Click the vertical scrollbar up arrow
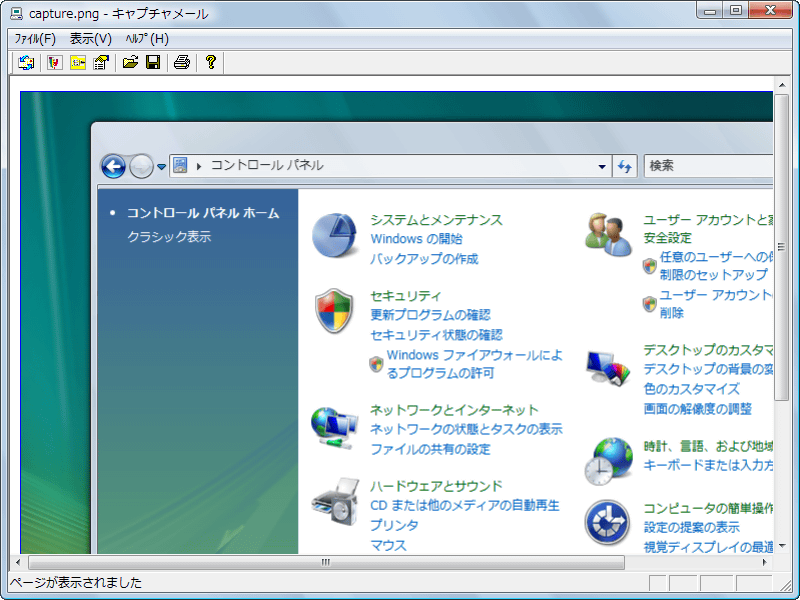Viewport: 800px width, 600px height. point(782,85)
